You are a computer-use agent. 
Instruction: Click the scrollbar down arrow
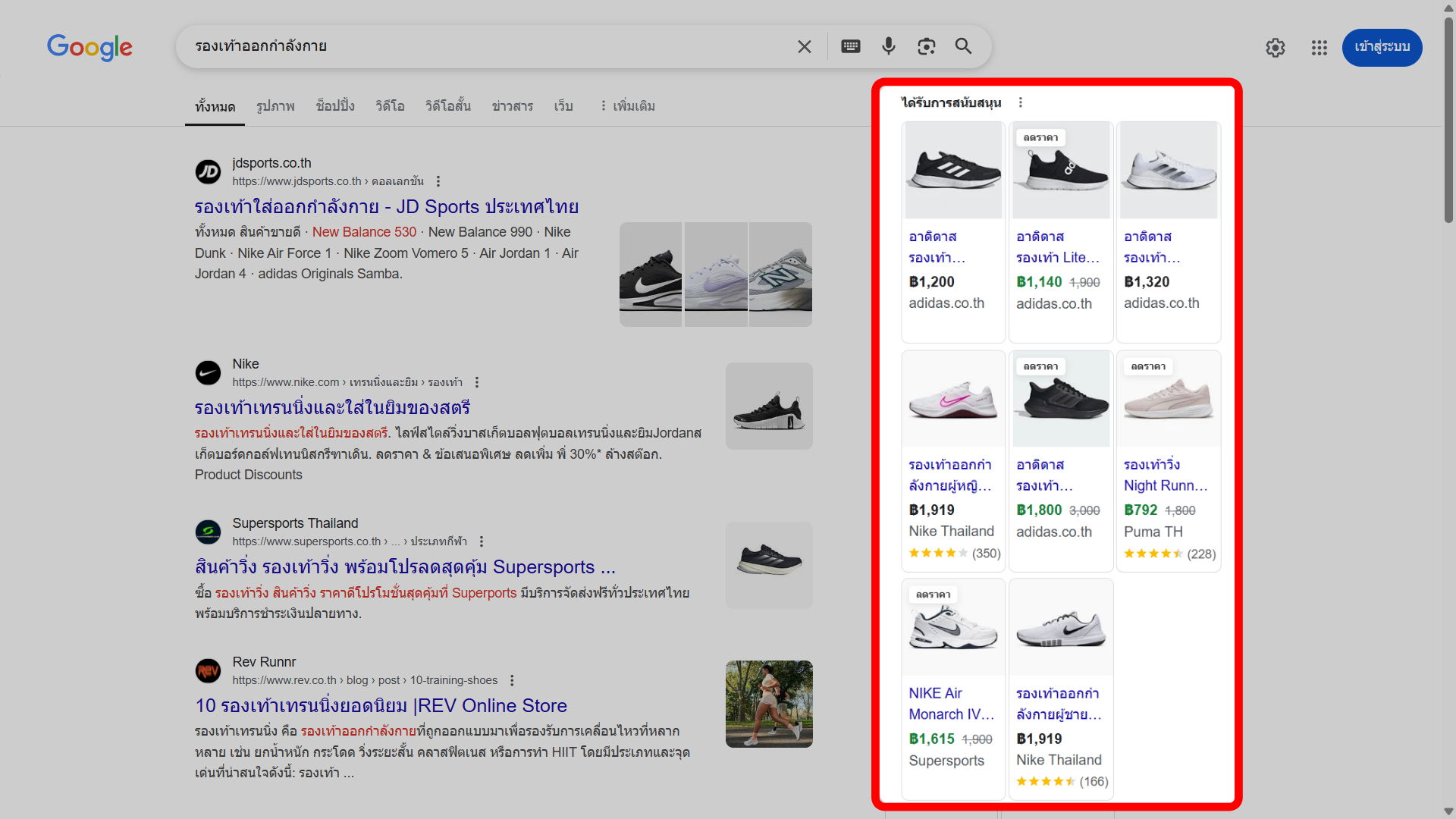pos(1448,811)
